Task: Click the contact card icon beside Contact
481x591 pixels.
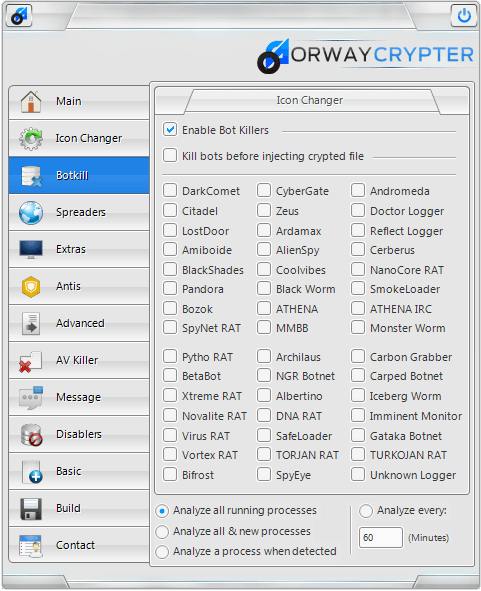Action: (x=31, y=546)
